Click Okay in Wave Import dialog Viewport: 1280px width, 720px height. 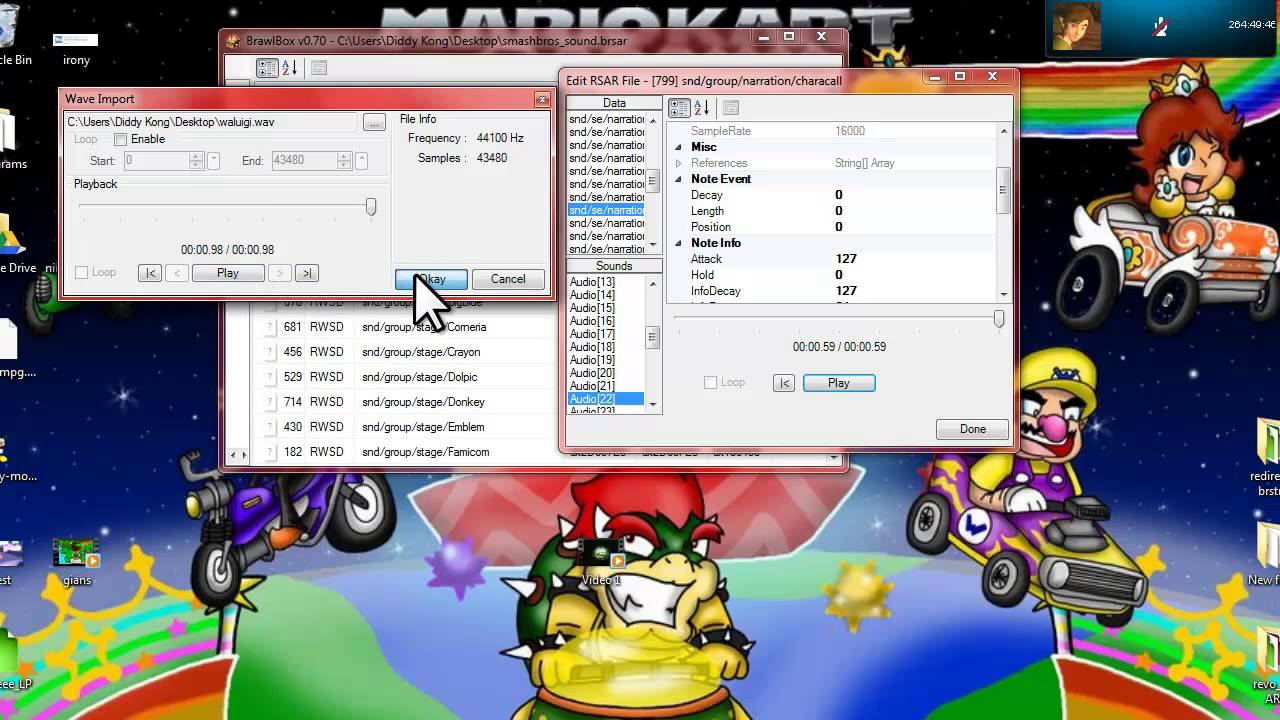click(431, 279)
